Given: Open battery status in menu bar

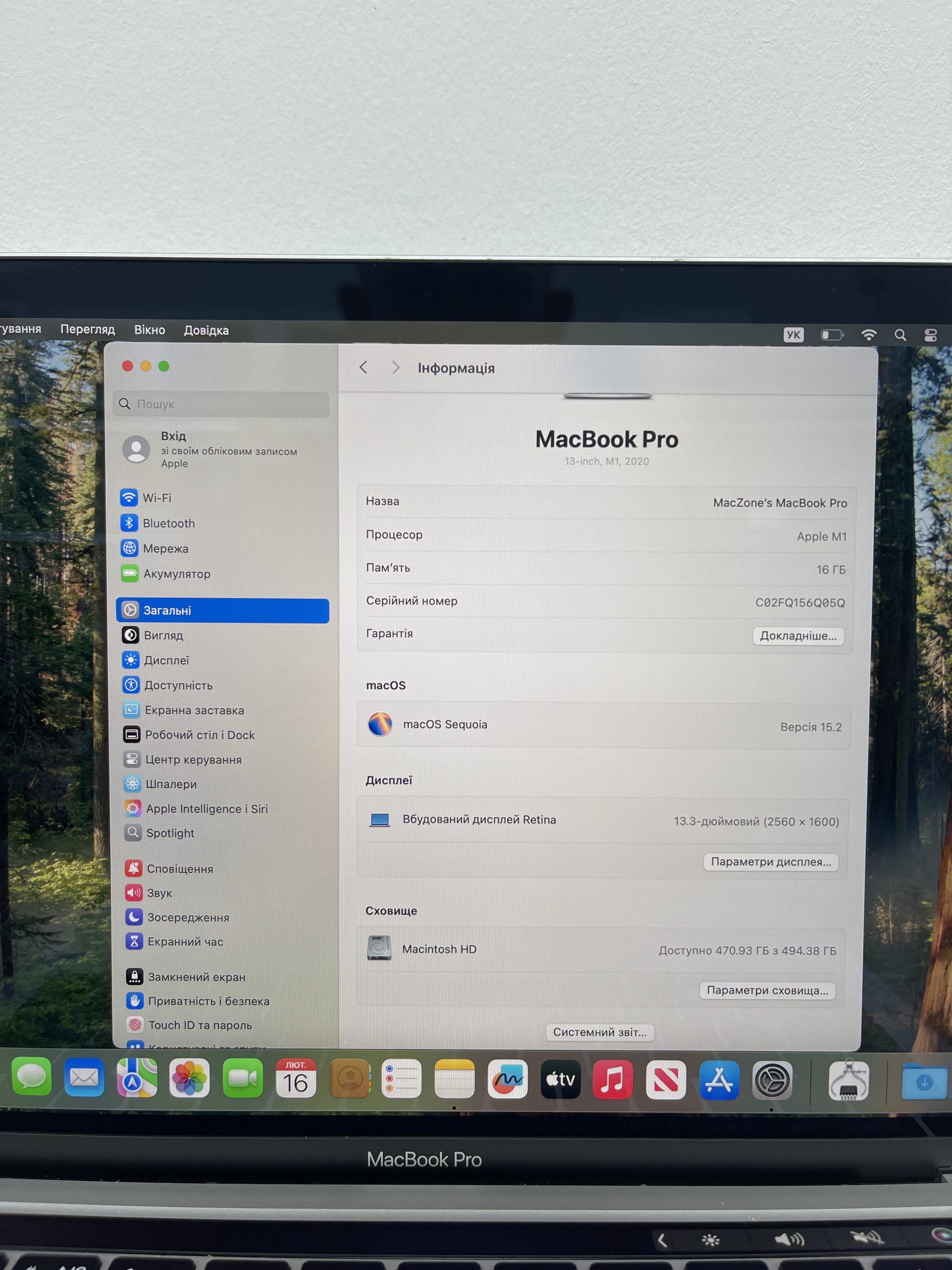Looking at the screenshot, I should click(x=832, y=335).
